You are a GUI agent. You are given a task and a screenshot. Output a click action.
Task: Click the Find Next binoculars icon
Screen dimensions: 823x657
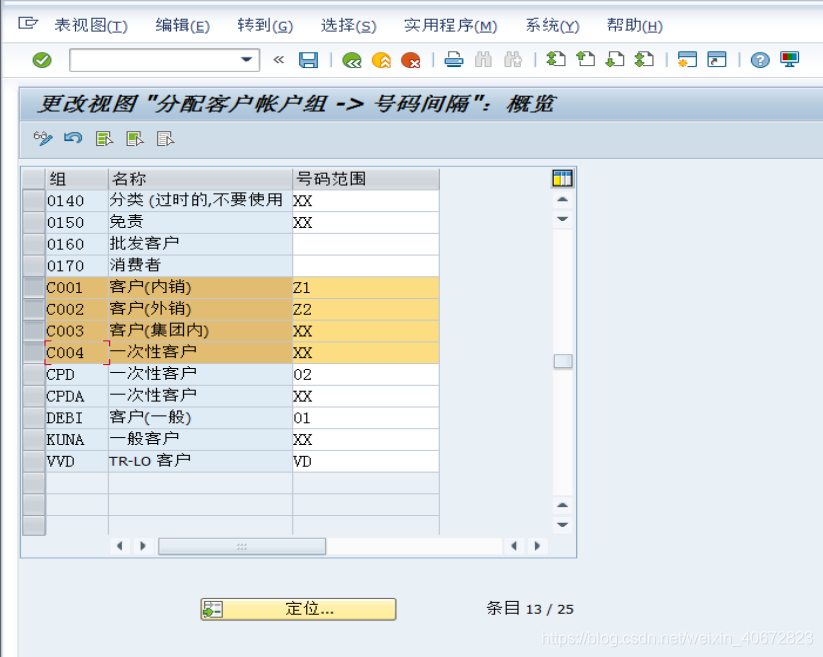click(513, 60)
